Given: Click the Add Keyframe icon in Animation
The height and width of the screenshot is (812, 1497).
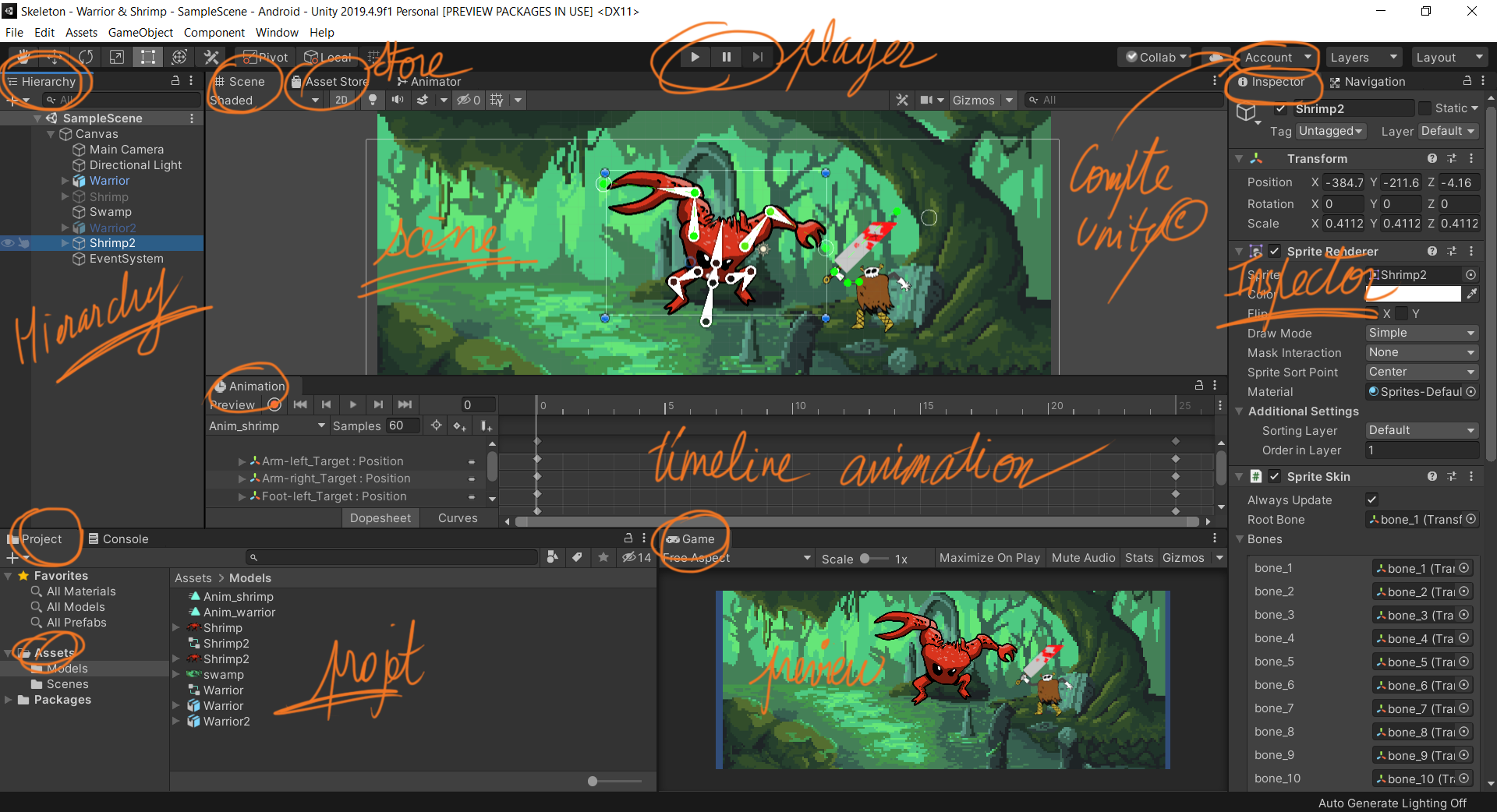Looking at the screenshot, I should coord(460,426).
